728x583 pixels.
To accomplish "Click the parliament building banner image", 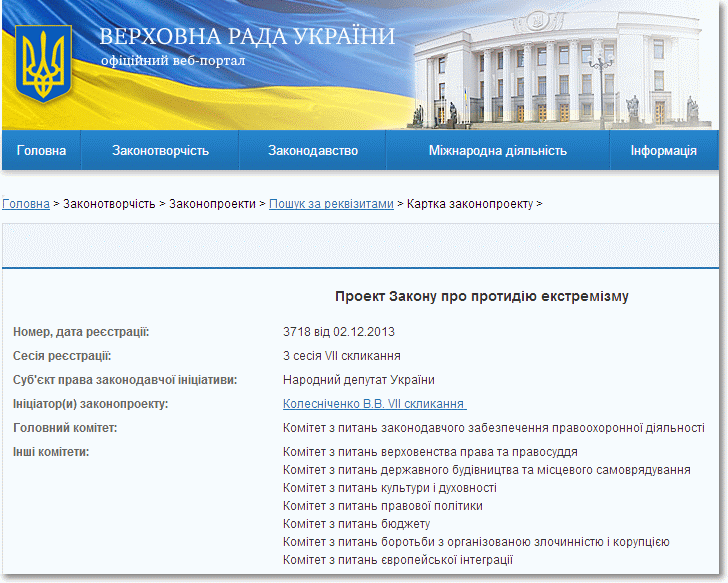I will (560, 68).
